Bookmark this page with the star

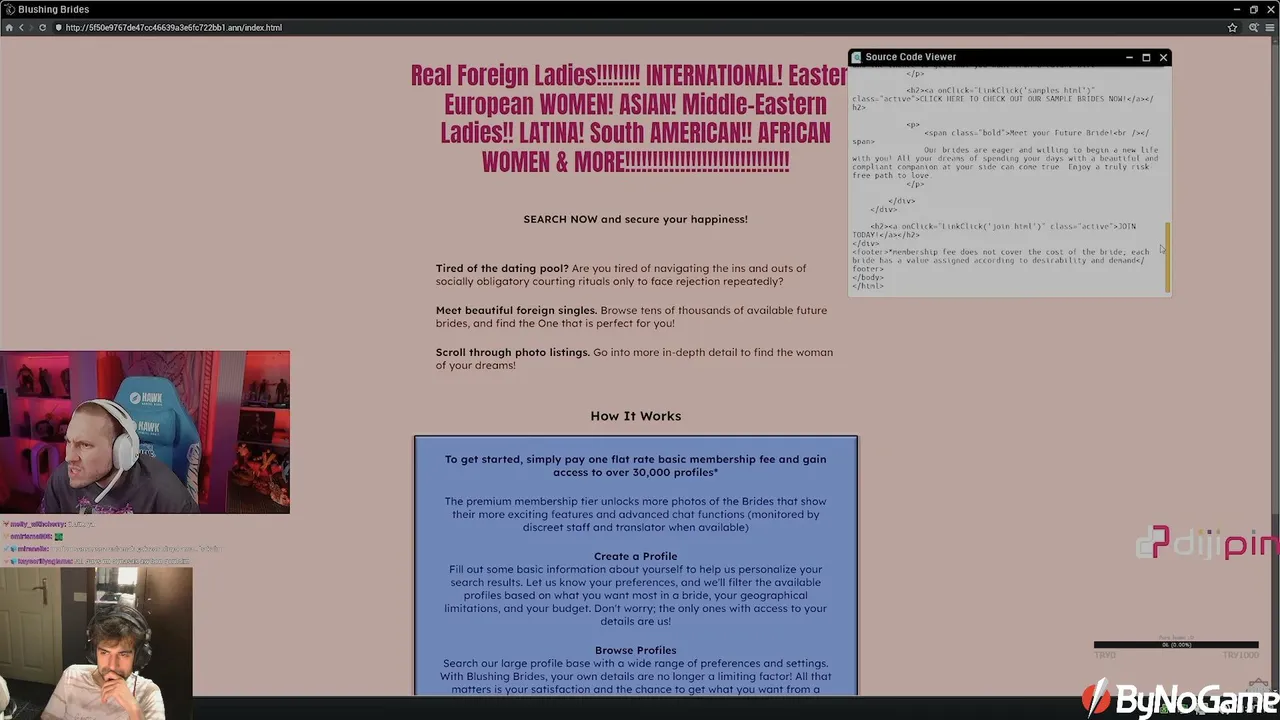pos(1232,27)
